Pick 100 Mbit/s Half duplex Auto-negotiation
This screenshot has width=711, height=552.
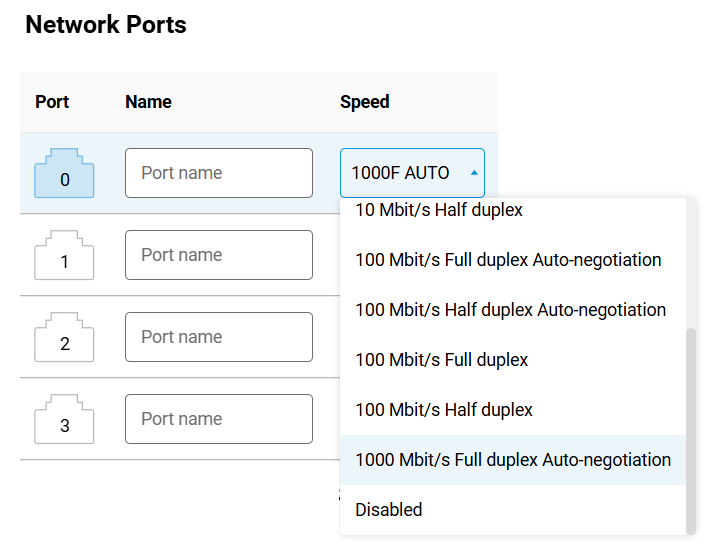(x=510, y=310)
